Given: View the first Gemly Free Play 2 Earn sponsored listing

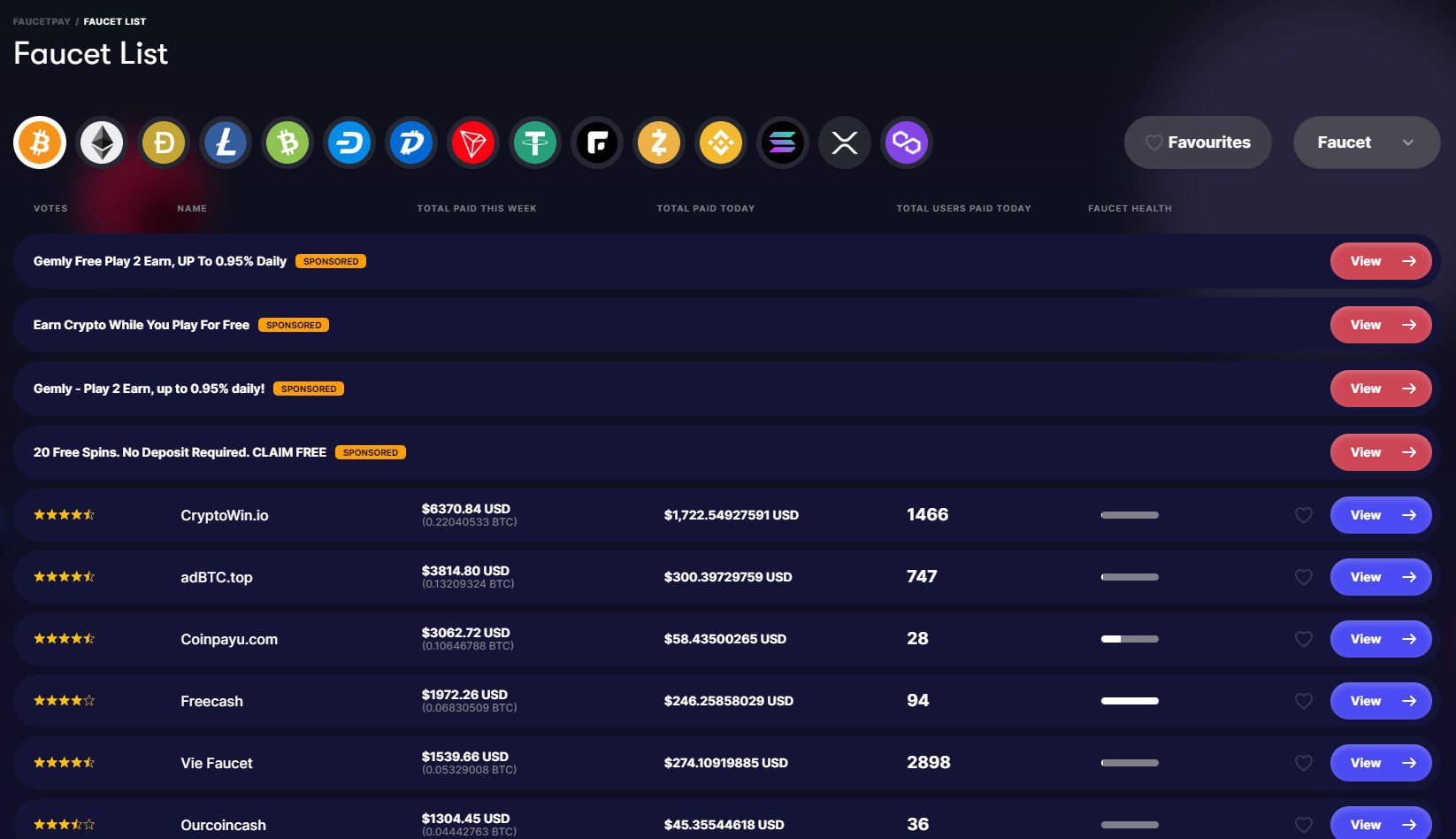Looking at the screenshot, I should (1381, 261).
